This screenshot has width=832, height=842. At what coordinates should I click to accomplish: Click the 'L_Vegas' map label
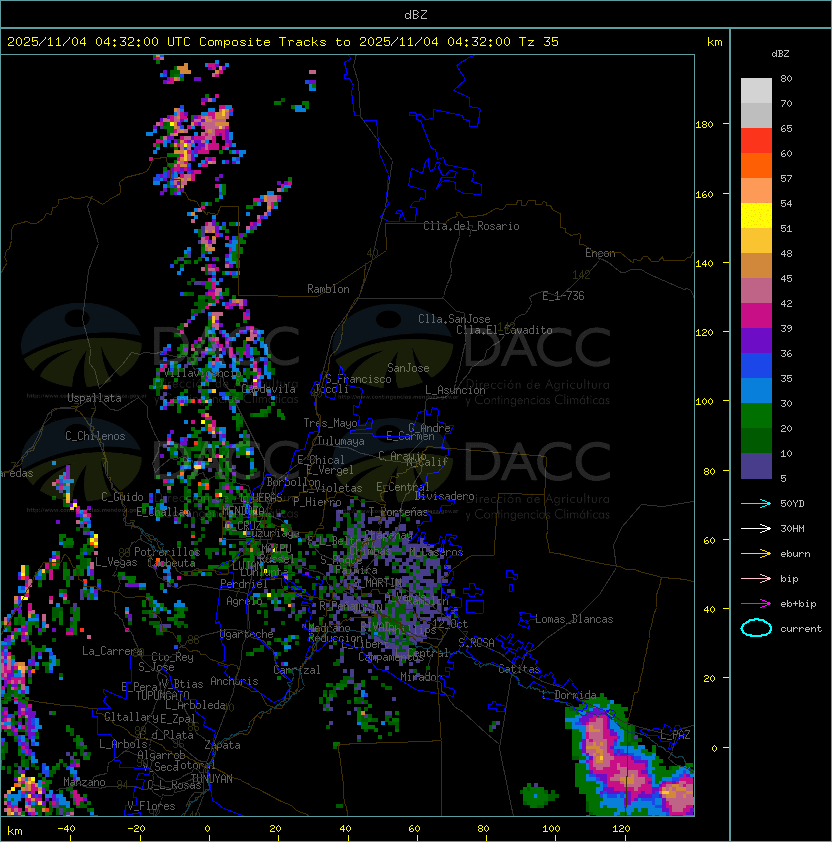pos(116,562)
